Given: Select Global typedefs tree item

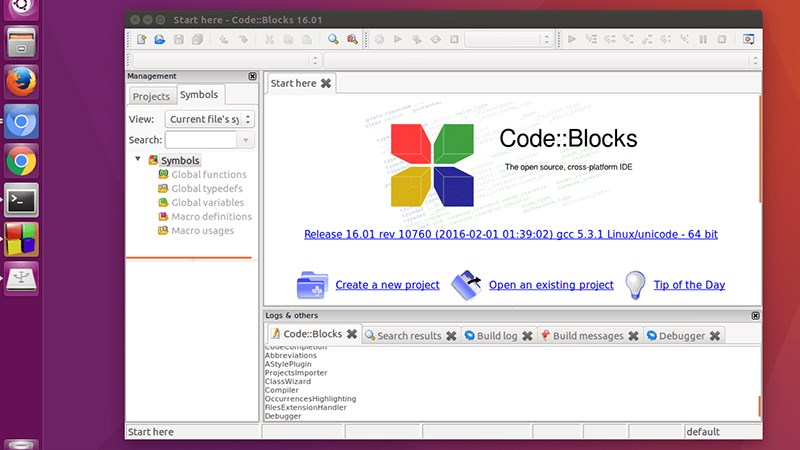Looking at the screenshot, I should (207, 188).
